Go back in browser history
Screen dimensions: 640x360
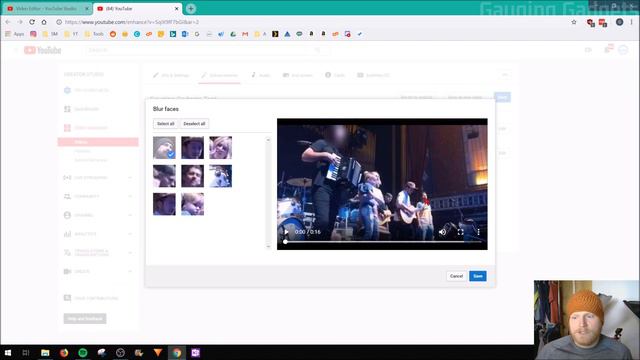(8, 22)
